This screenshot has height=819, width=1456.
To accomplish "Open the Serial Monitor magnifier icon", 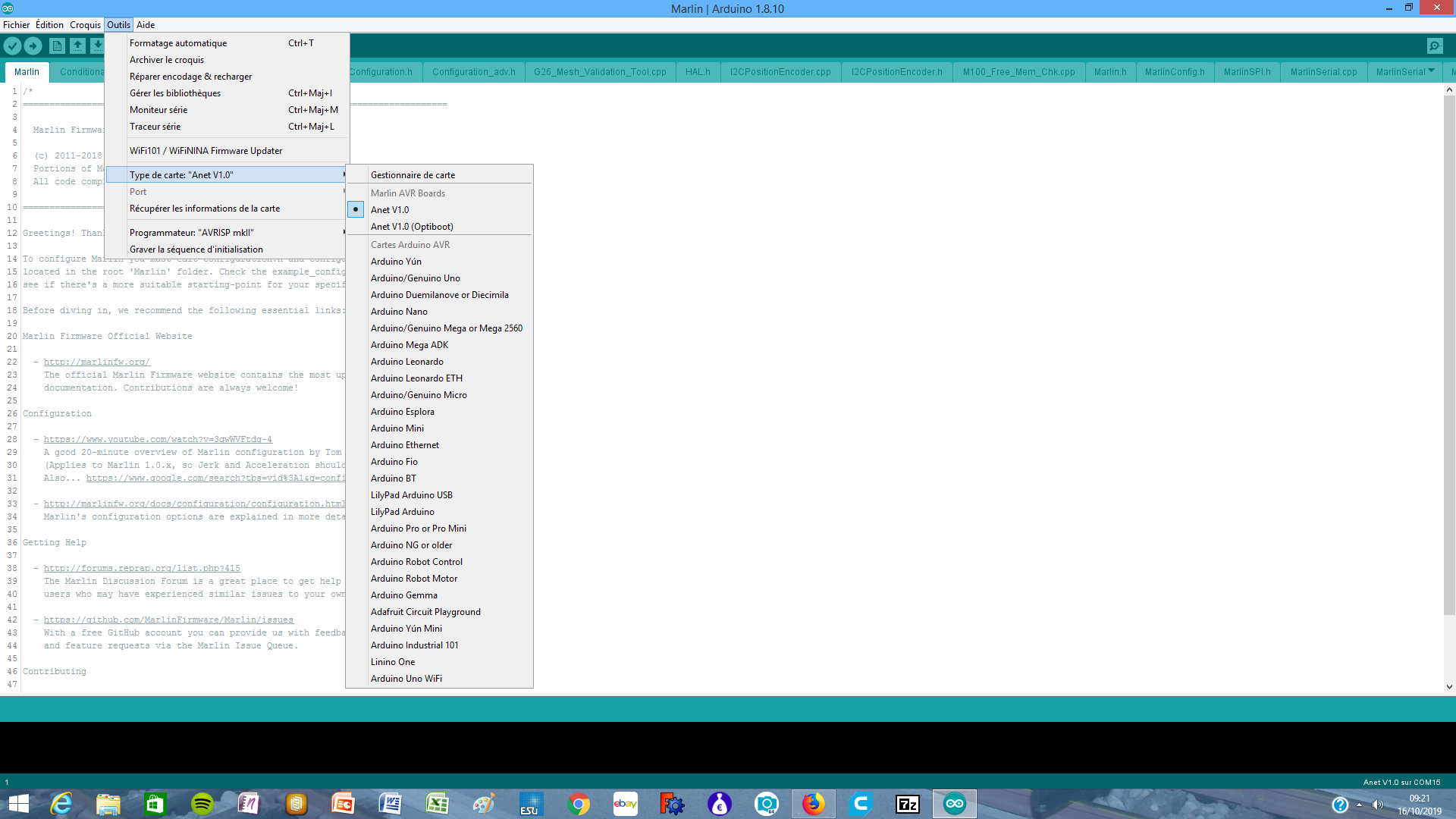I will 1435,46.
